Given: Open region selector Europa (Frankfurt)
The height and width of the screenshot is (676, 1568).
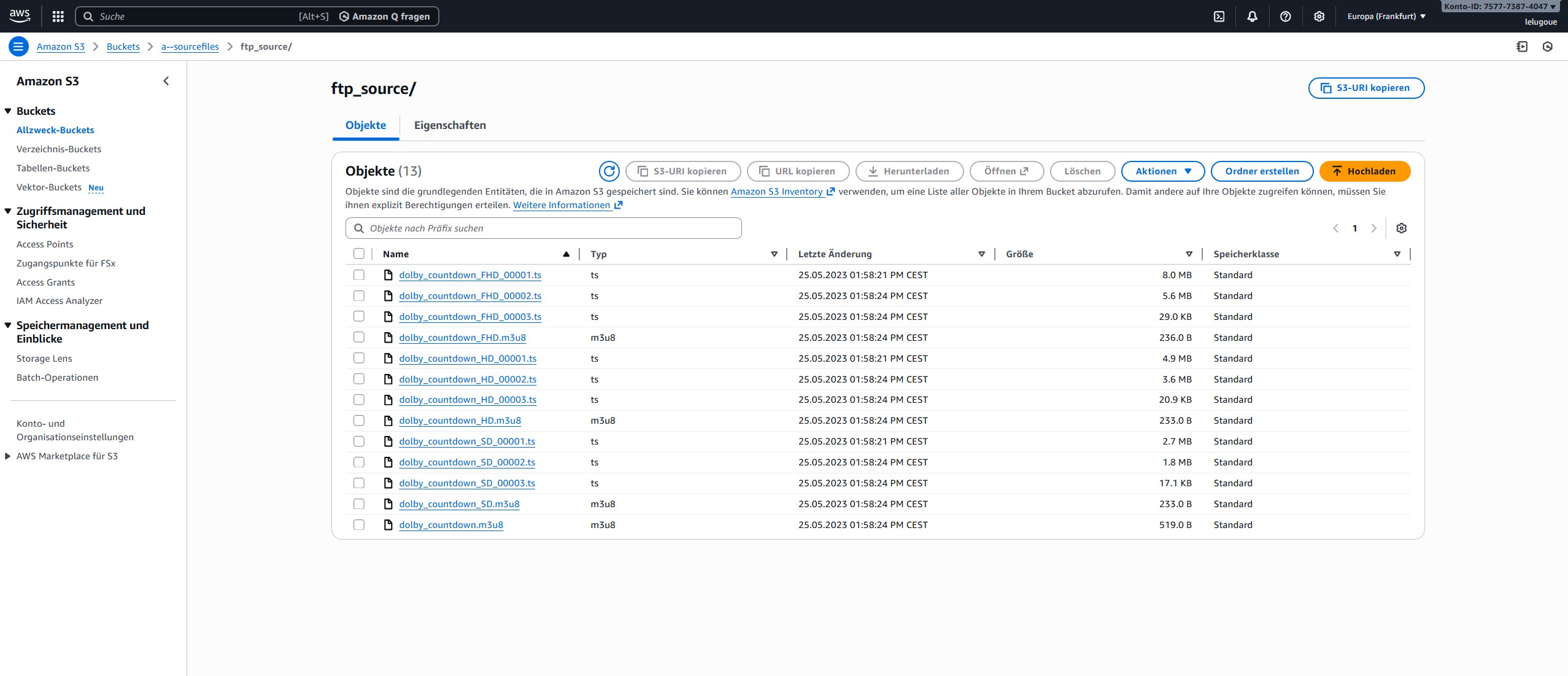Looking at the screenshot, I should pyautogui.click(x=1386, y=17).
